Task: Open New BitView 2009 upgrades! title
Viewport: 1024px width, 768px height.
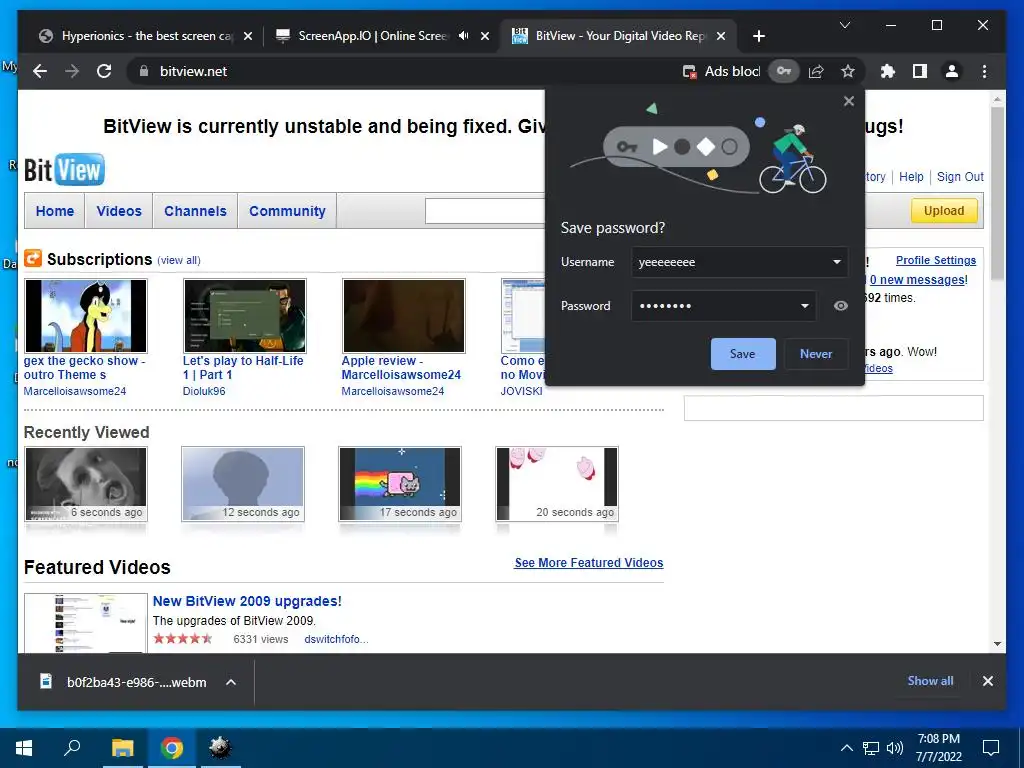Action: click(247, 601)
